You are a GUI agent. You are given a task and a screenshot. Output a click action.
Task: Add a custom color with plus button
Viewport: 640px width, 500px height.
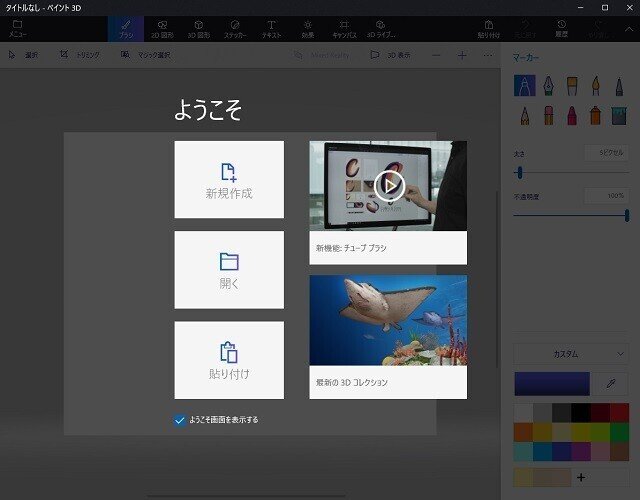pos(581,477)
